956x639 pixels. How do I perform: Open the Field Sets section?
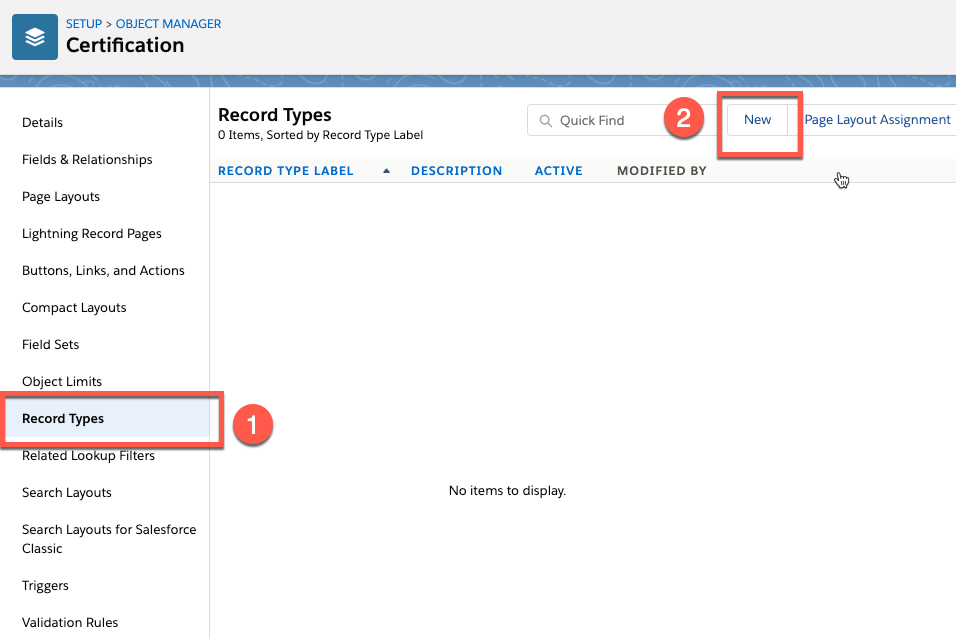(50, 344)
